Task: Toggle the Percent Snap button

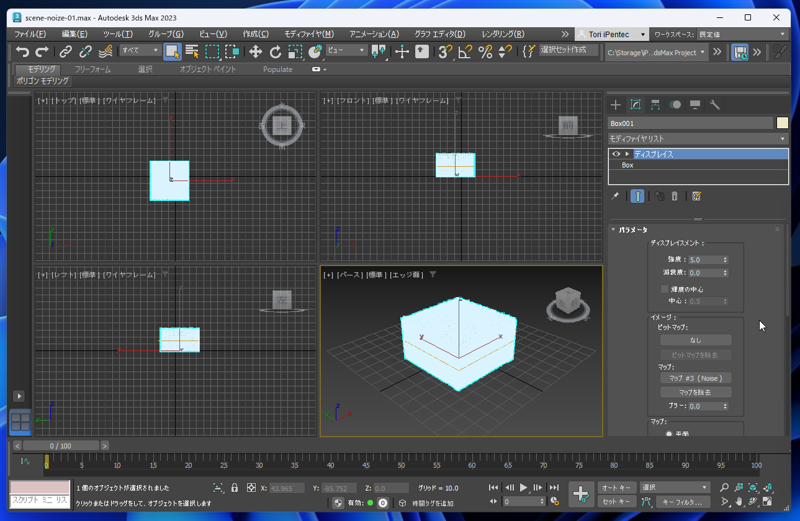Action: [485, 52]
